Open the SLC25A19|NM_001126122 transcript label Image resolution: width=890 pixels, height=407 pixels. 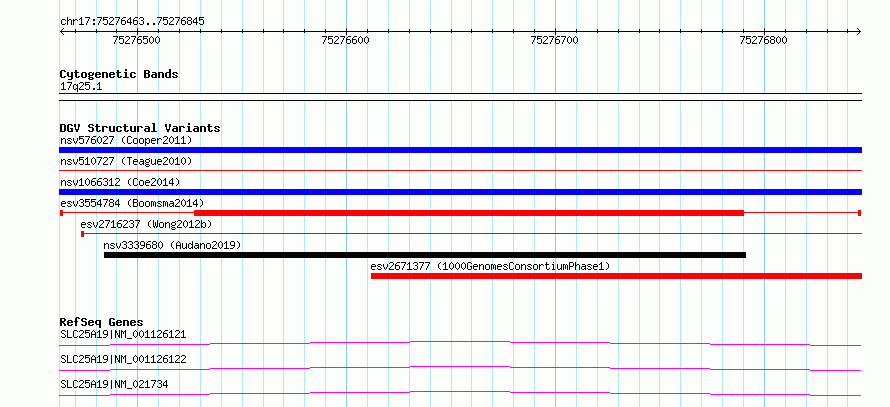[123, 359]
